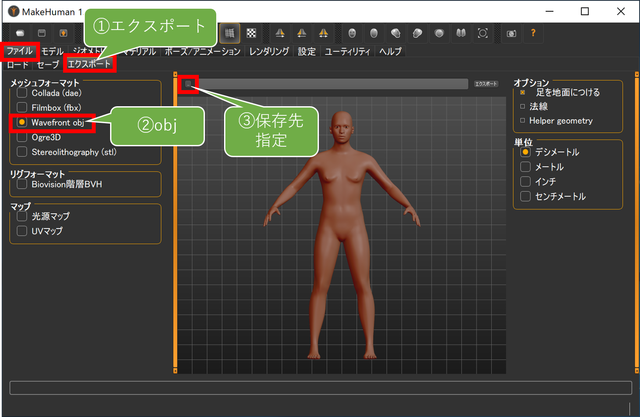Click the new/load model toolbar icon
The height and width of the screenshot is (417, 640).
pos(20,33)
